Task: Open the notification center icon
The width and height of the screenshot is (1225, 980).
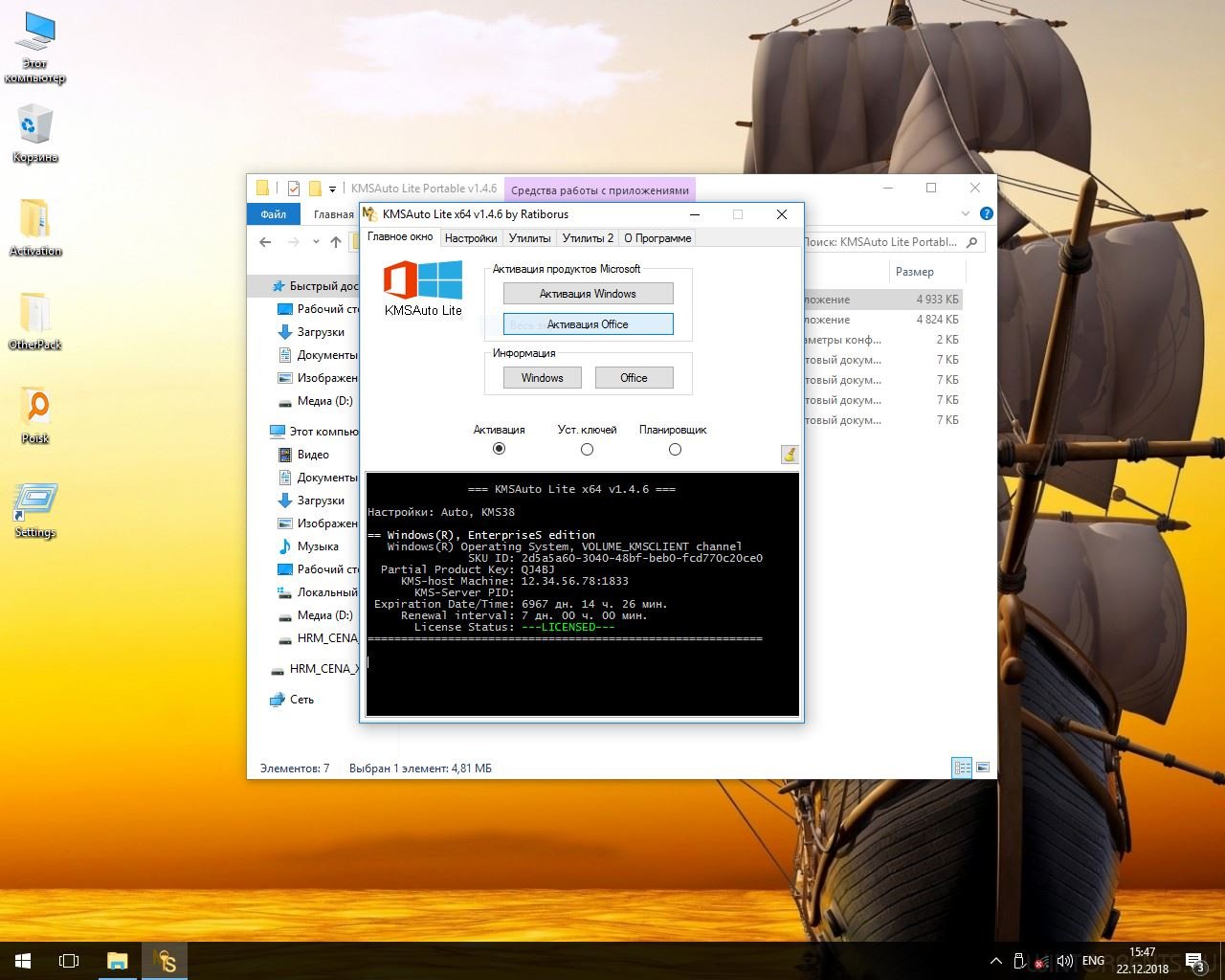Action: coord(1194,961)
